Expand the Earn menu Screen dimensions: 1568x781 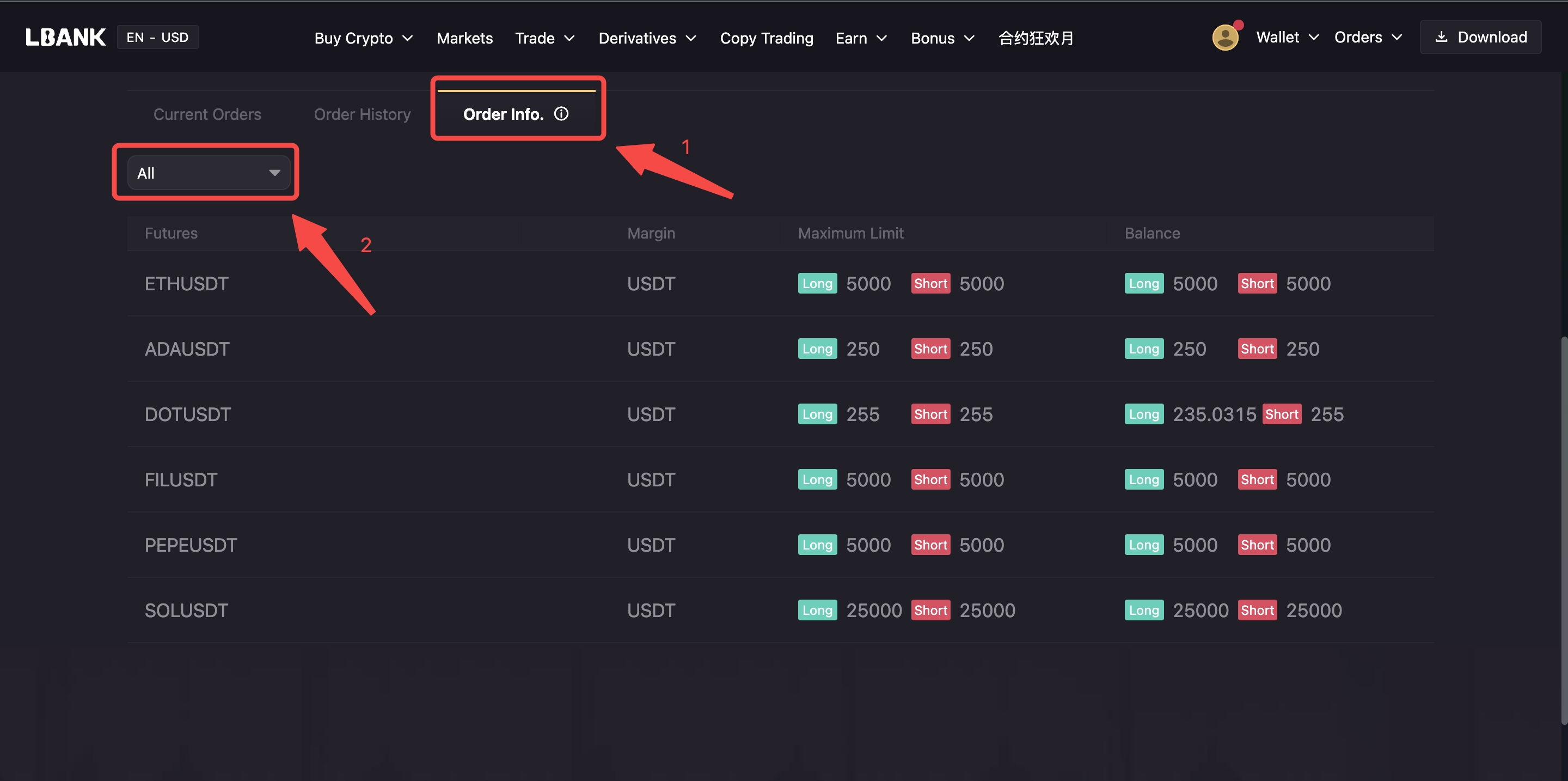[861, 38]
